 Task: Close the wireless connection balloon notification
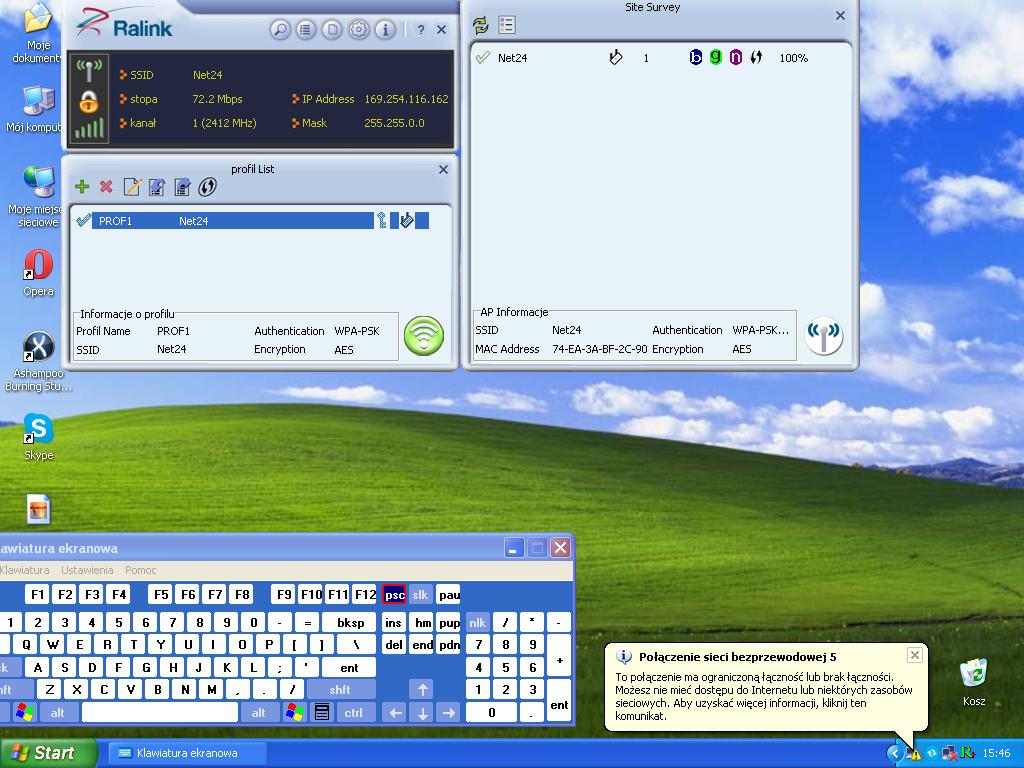tap(915, 655)
